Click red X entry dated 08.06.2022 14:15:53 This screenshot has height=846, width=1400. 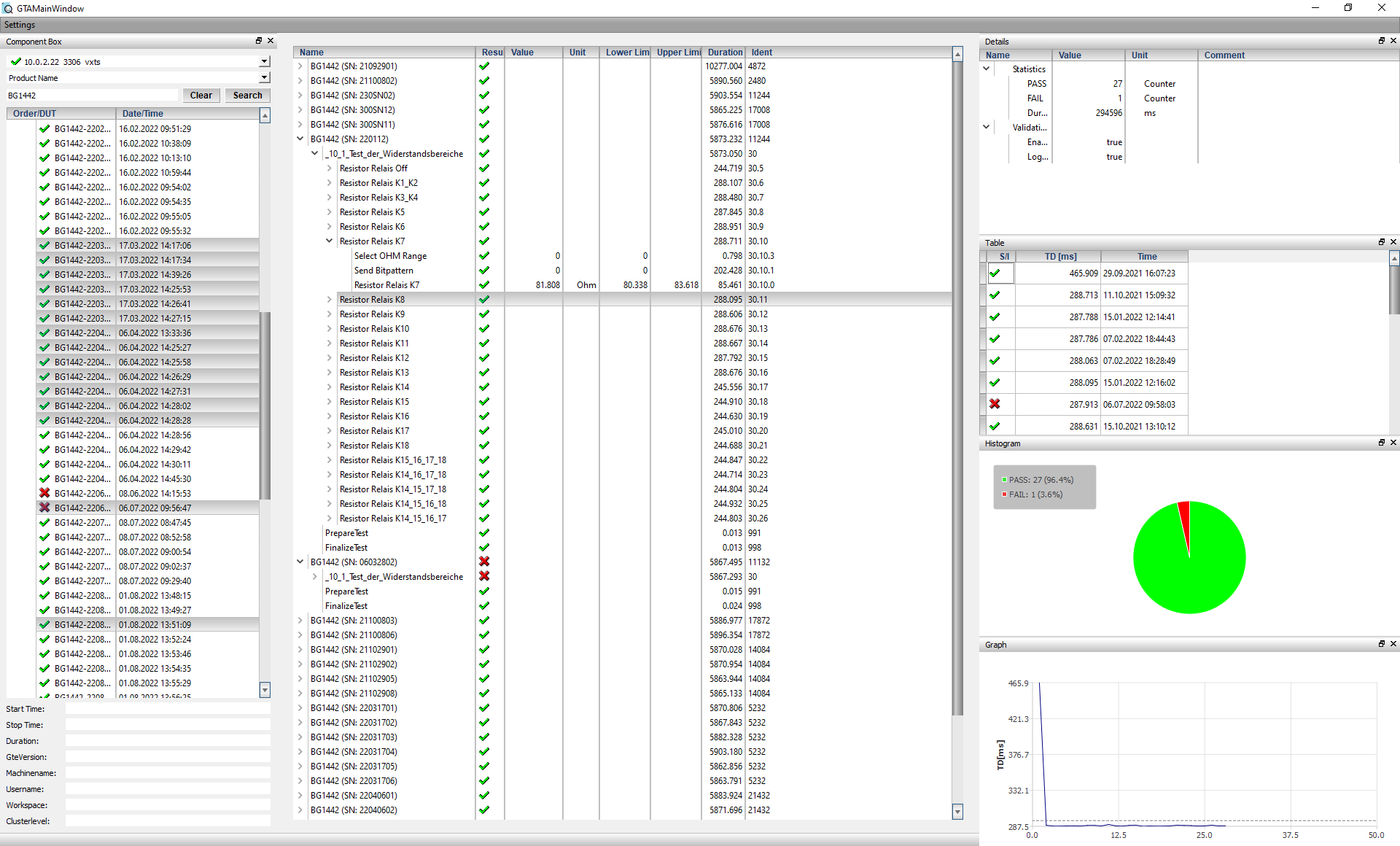(45, 493)
